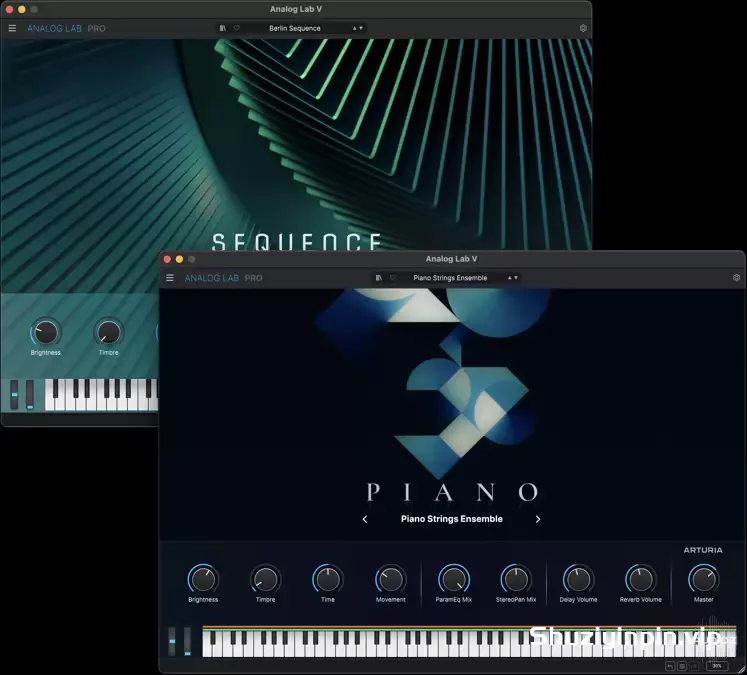Viewport: 747px width, 675px height.
Task: Open settings gear in Berlin Sequence window
Action: 583,28
